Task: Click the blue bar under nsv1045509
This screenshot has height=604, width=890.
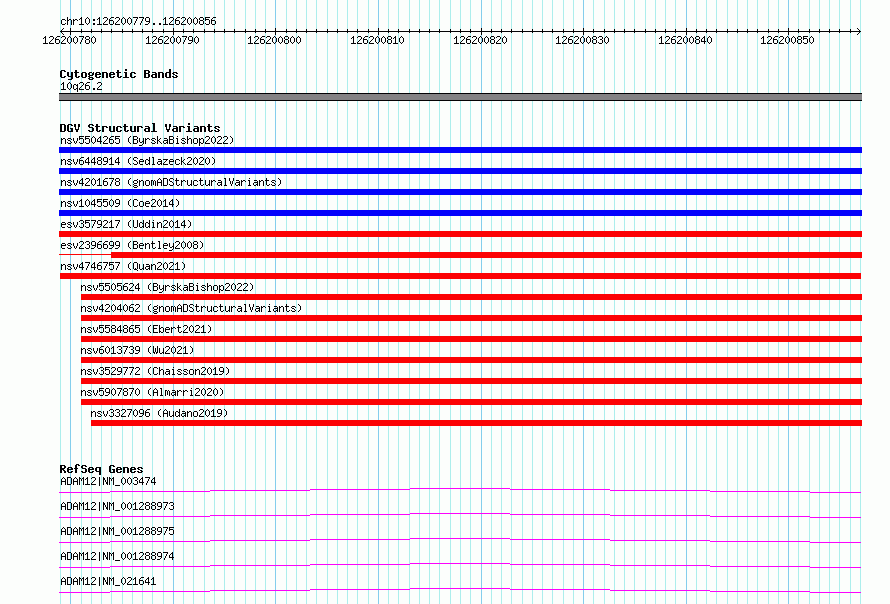Action: click(x=460, y=213)
